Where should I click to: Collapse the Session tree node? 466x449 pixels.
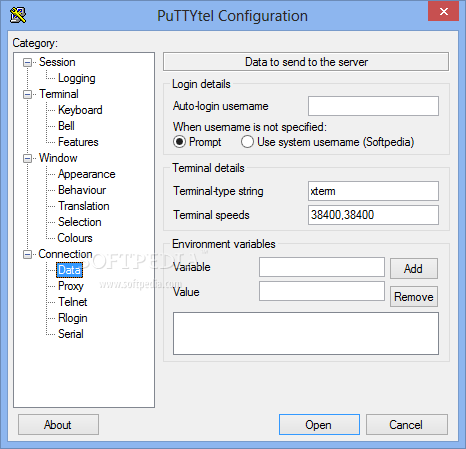[x=27, y=62]
